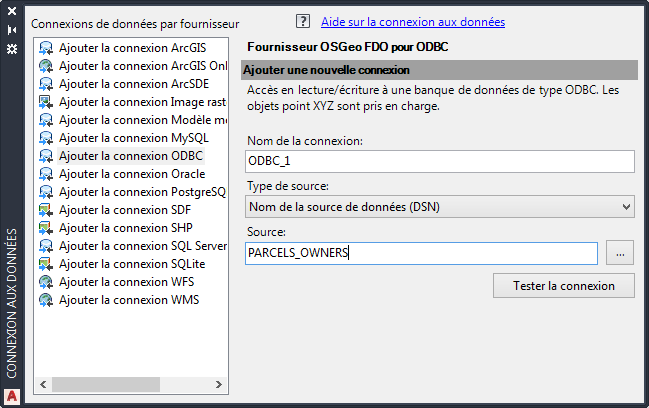649x408 pixels.
Task: Select Ajouter la connexion Oracle
Action: [131, 174]
